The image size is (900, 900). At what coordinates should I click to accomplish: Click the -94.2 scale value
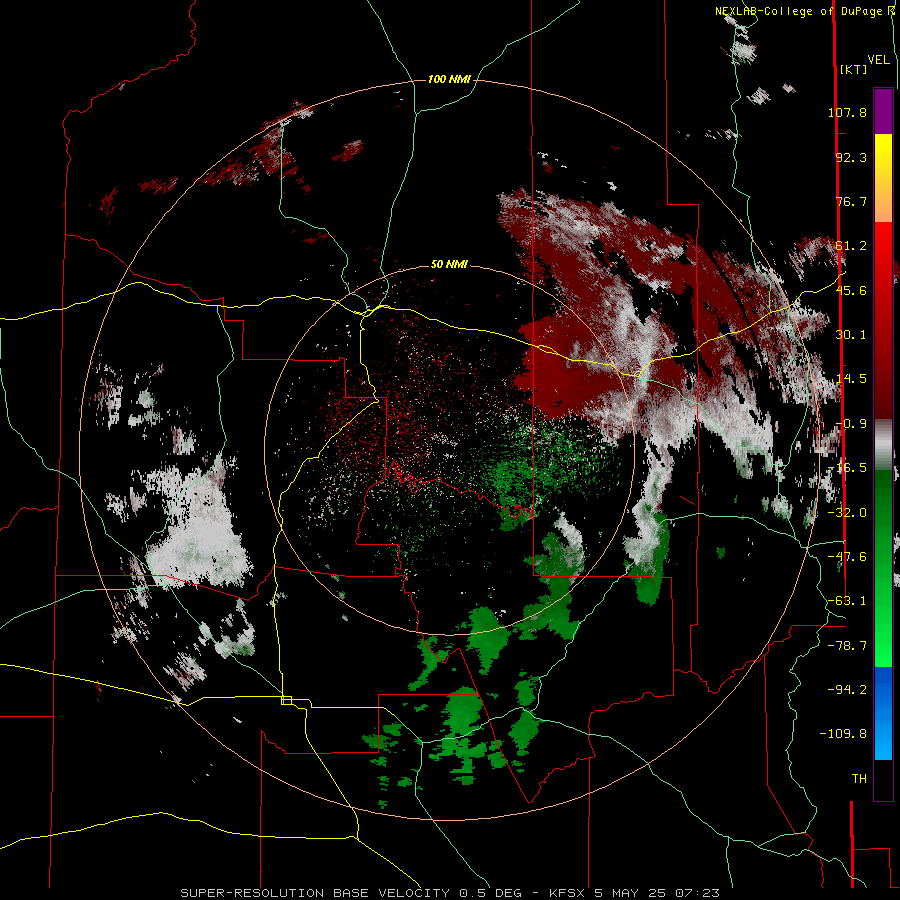coord(847,689)
